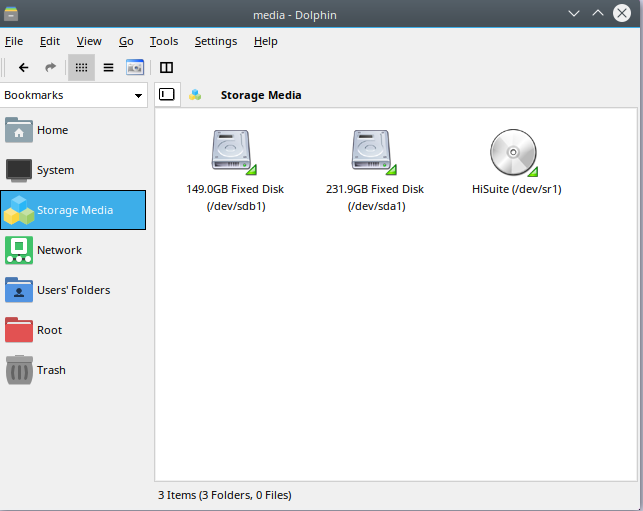Open the Edit menu
The width and height of the screenshot is (643, 511).
(50, 41)
